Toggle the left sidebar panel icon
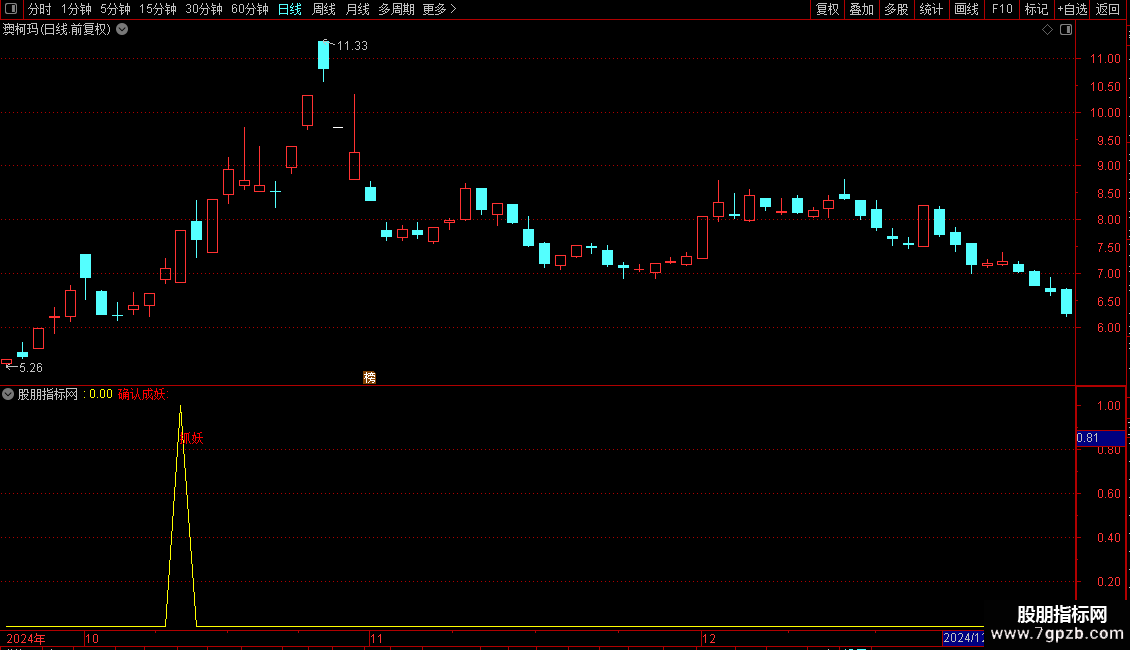The image size is (1130, 650). coord(11,9)
